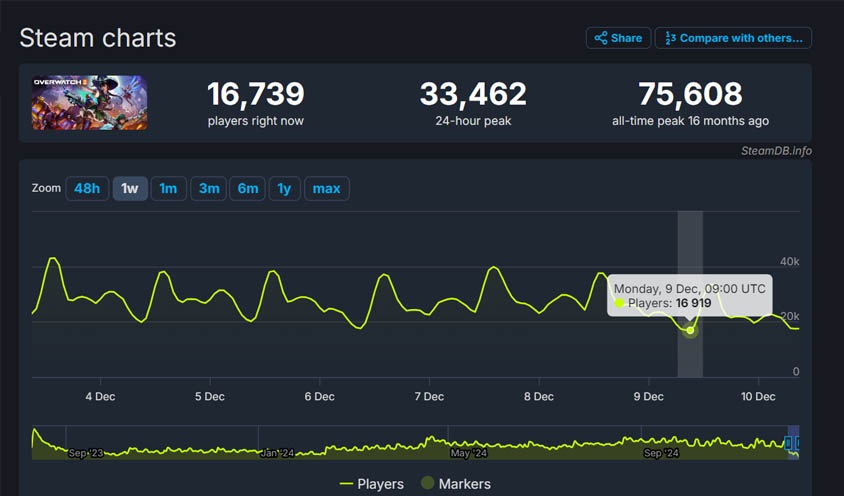Screen dimensions: 844x496
Task: Click the 4 Dec axis label
Action: click(x=100, y=397)
